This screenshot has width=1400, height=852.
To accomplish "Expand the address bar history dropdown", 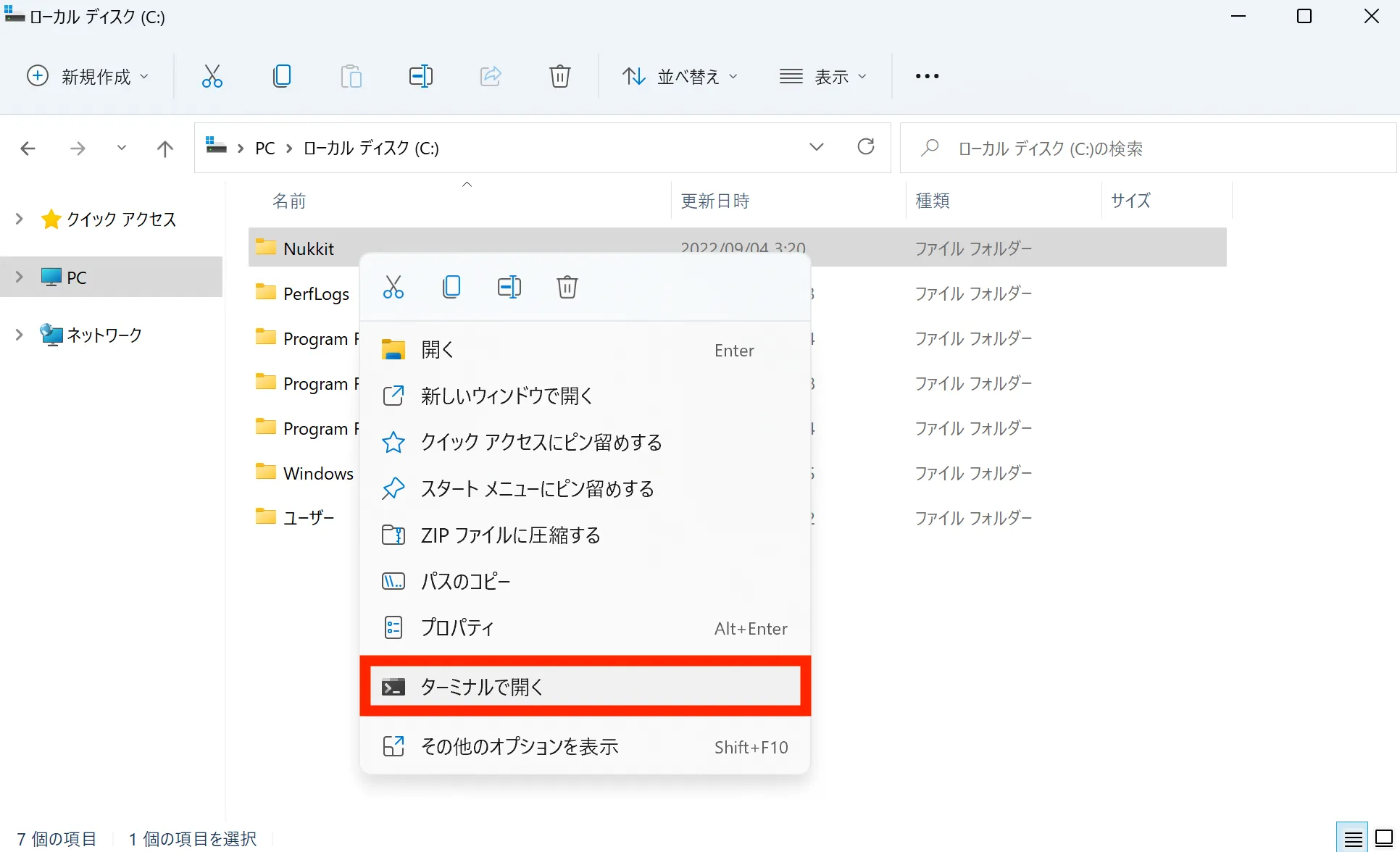I will click(817, 147).
